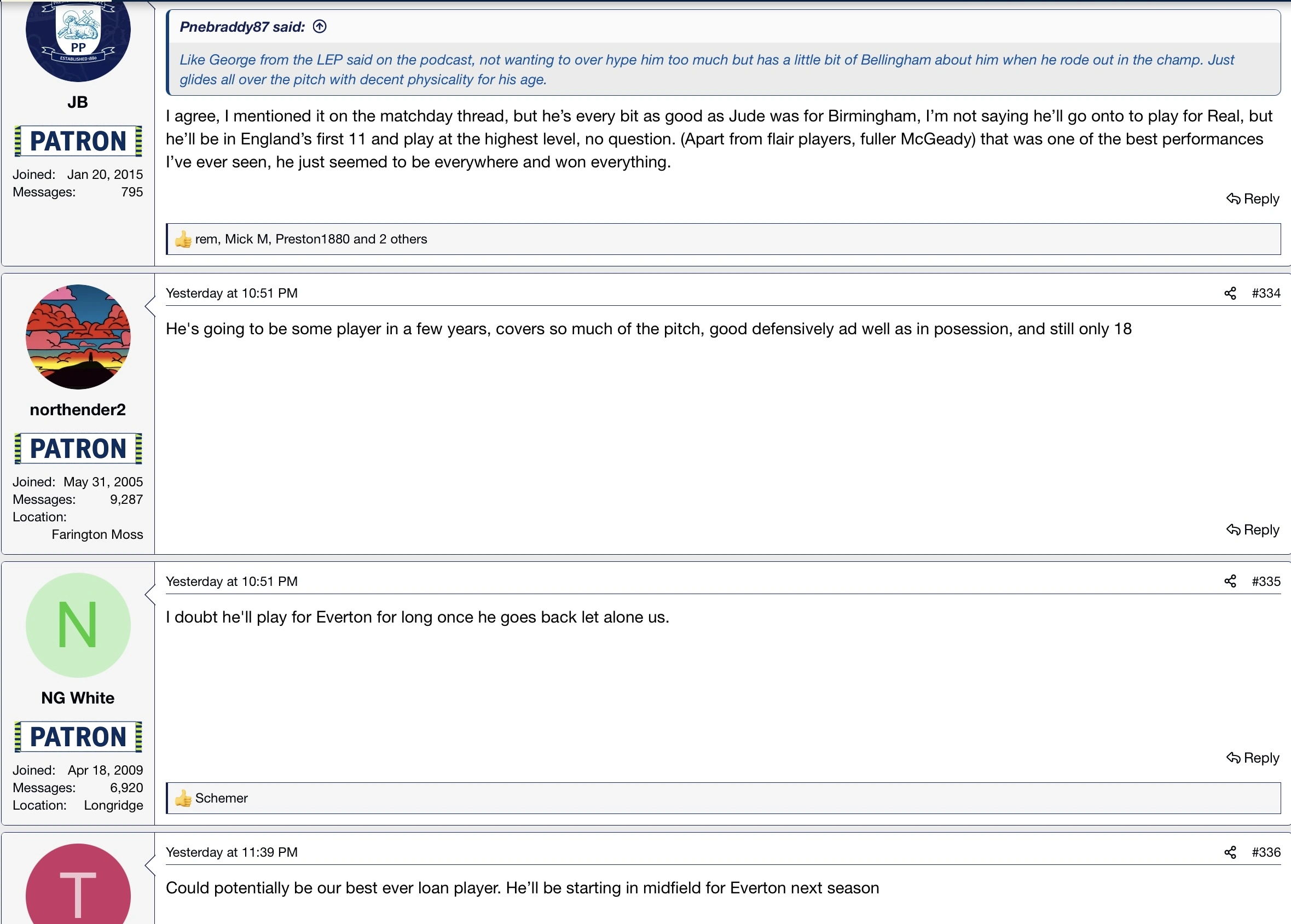Open northender2's sunset avatar
Screen dimensions: 1291x924
coord(78,337)
